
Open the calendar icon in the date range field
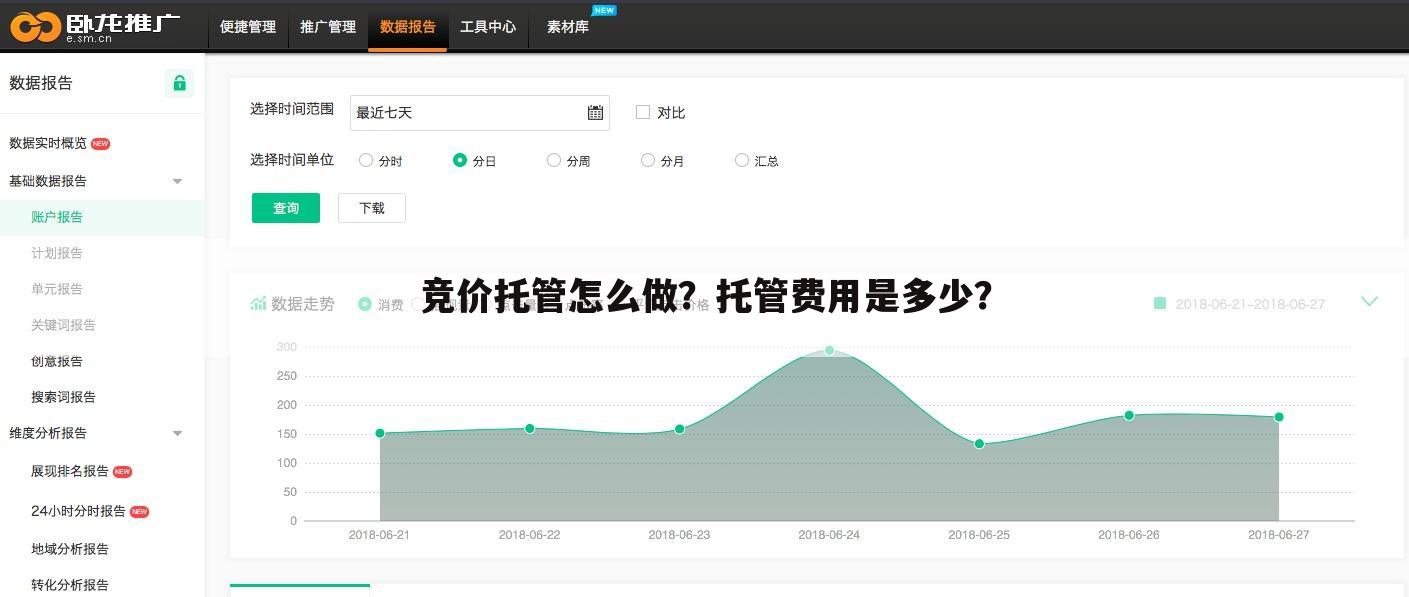tap(595, 112)
